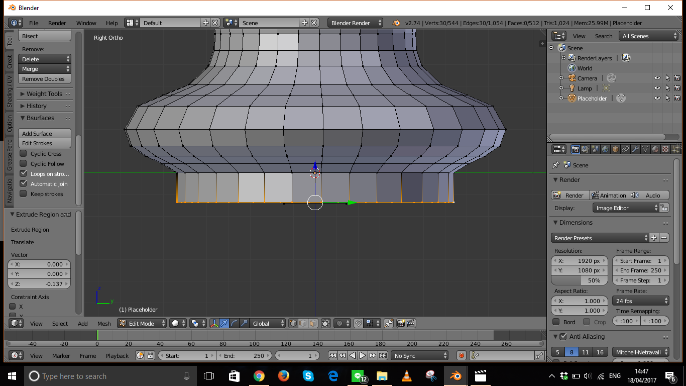The height and width of the screenshot is (386, 686).
Task: Open the File menu
Action: [x=34, y=23]
